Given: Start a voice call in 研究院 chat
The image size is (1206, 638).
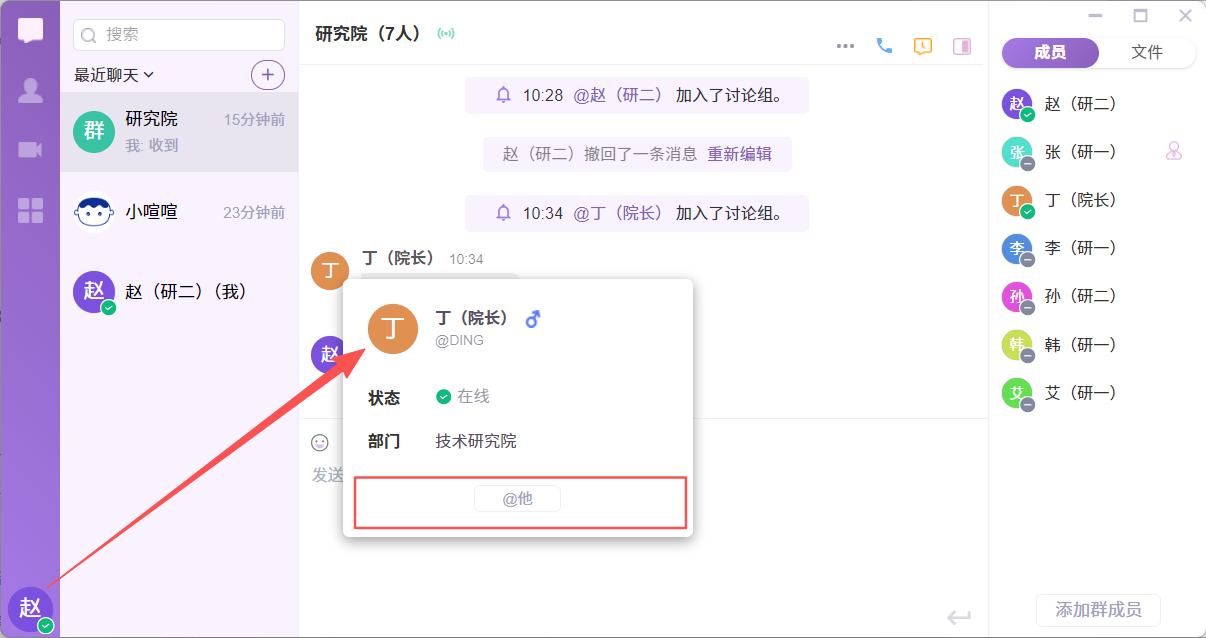Looking at the screenshot, I should 884,46.
